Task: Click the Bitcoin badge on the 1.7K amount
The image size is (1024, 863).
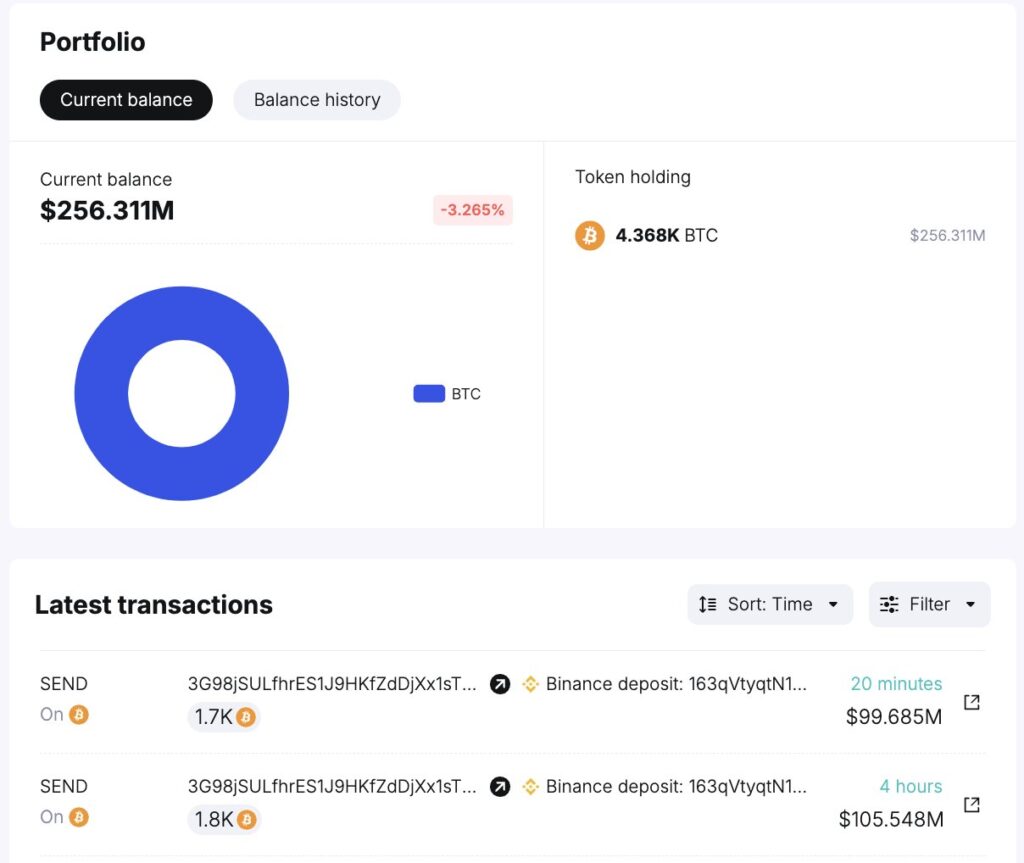Action: click(x=243, y=717)
